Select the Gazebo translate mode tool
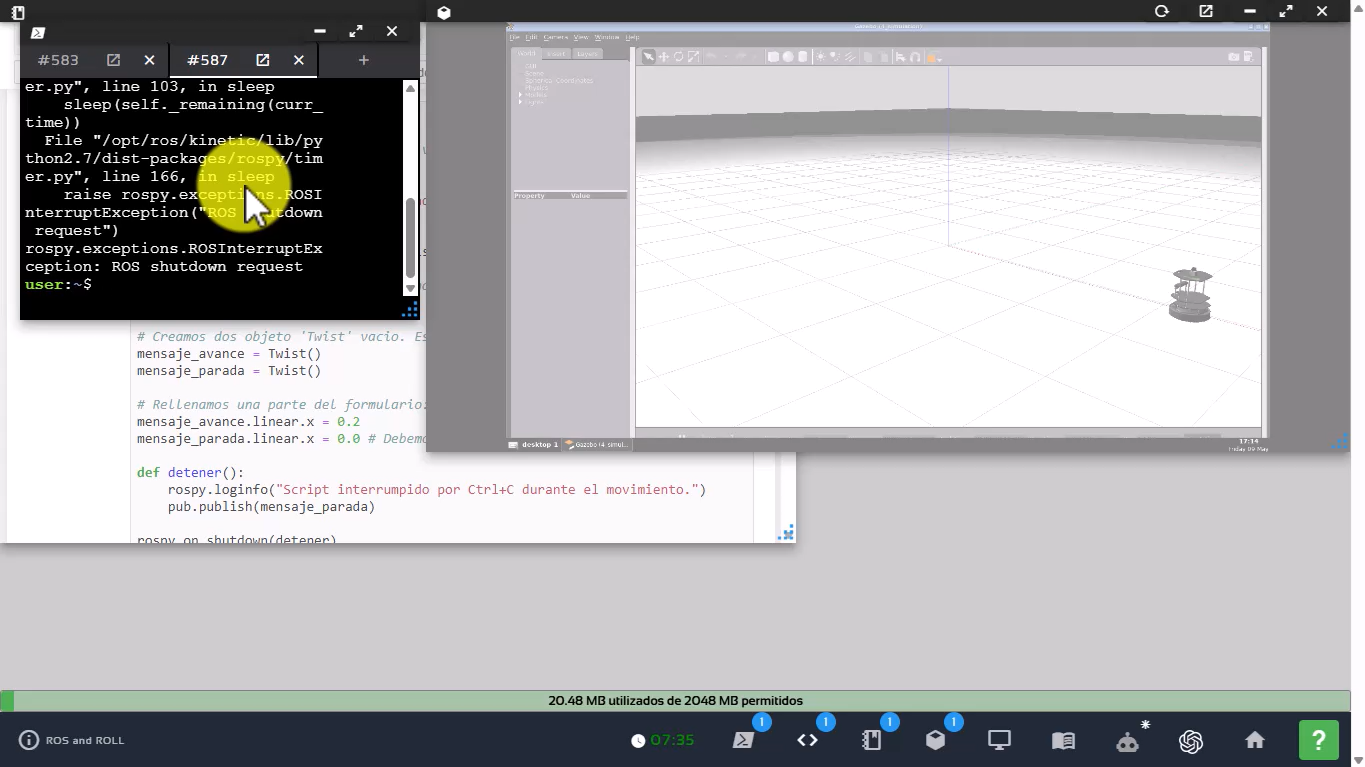The image size is (1365, 767). coord(663,57)
